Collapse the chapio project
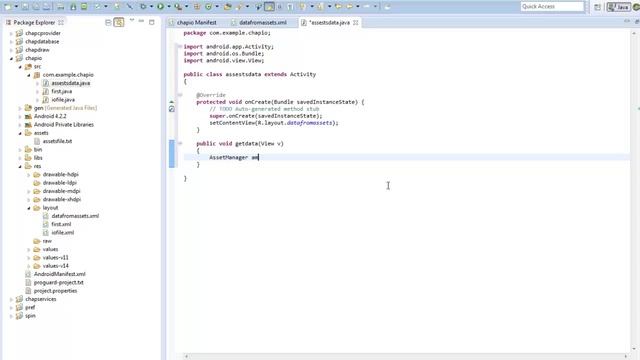The image size is (640, 360). tap(11, 58)
